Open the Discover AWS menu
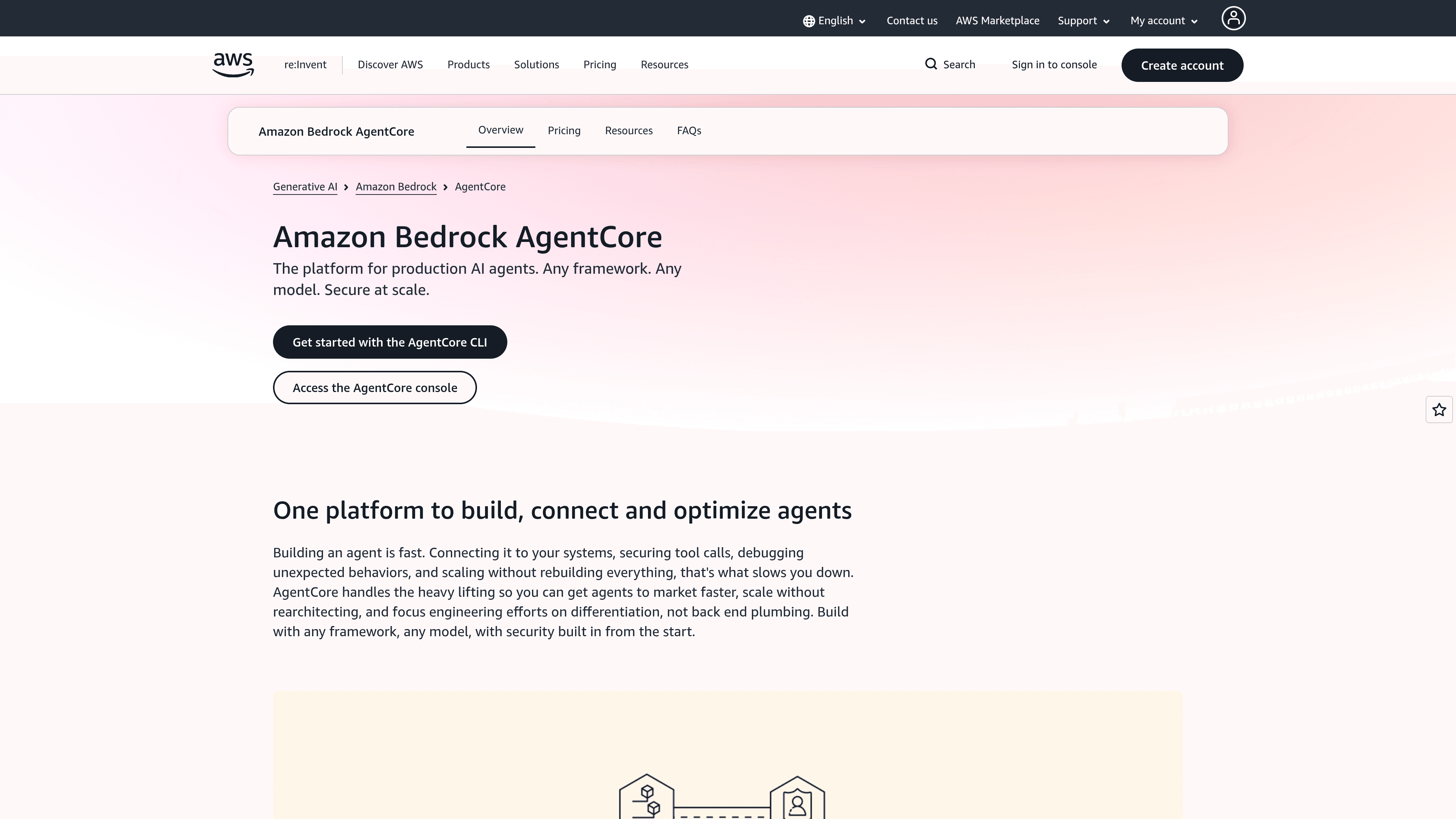Image resolution: width=1456 pixels, height=819 pixels. pos(390,64)
